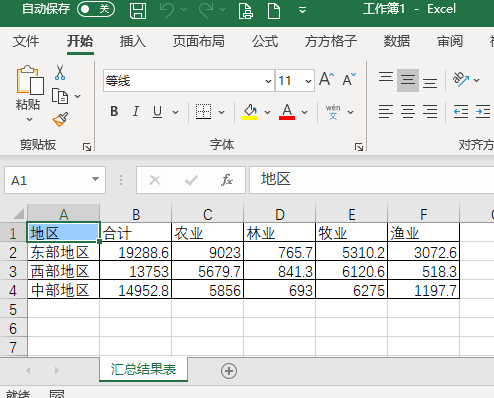Toggle Italic formatting
Viewport: 494px width, 398px height.
click(136, 111)
